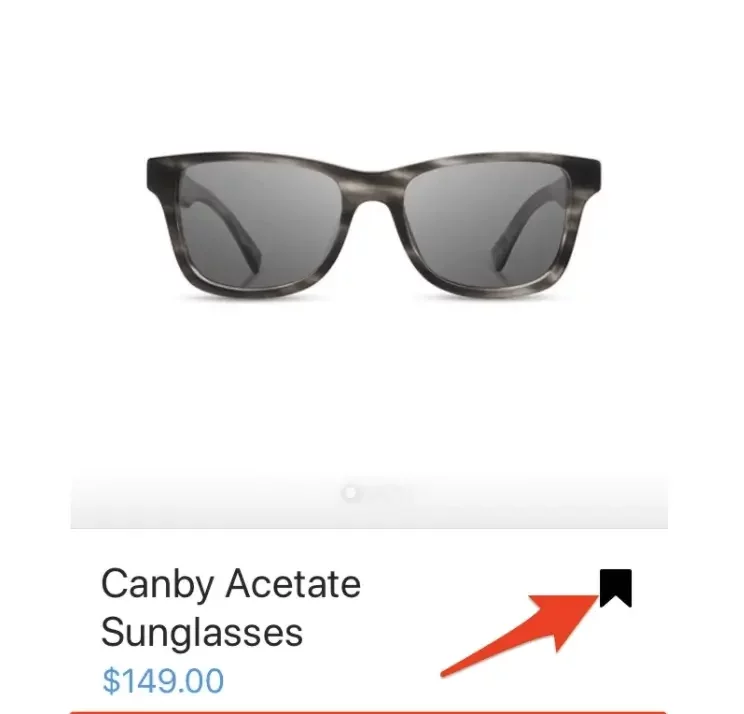The width and height of the screenshot is (744, 714).
Task: Open the sunglasses product photo
Action: point(373,226)
